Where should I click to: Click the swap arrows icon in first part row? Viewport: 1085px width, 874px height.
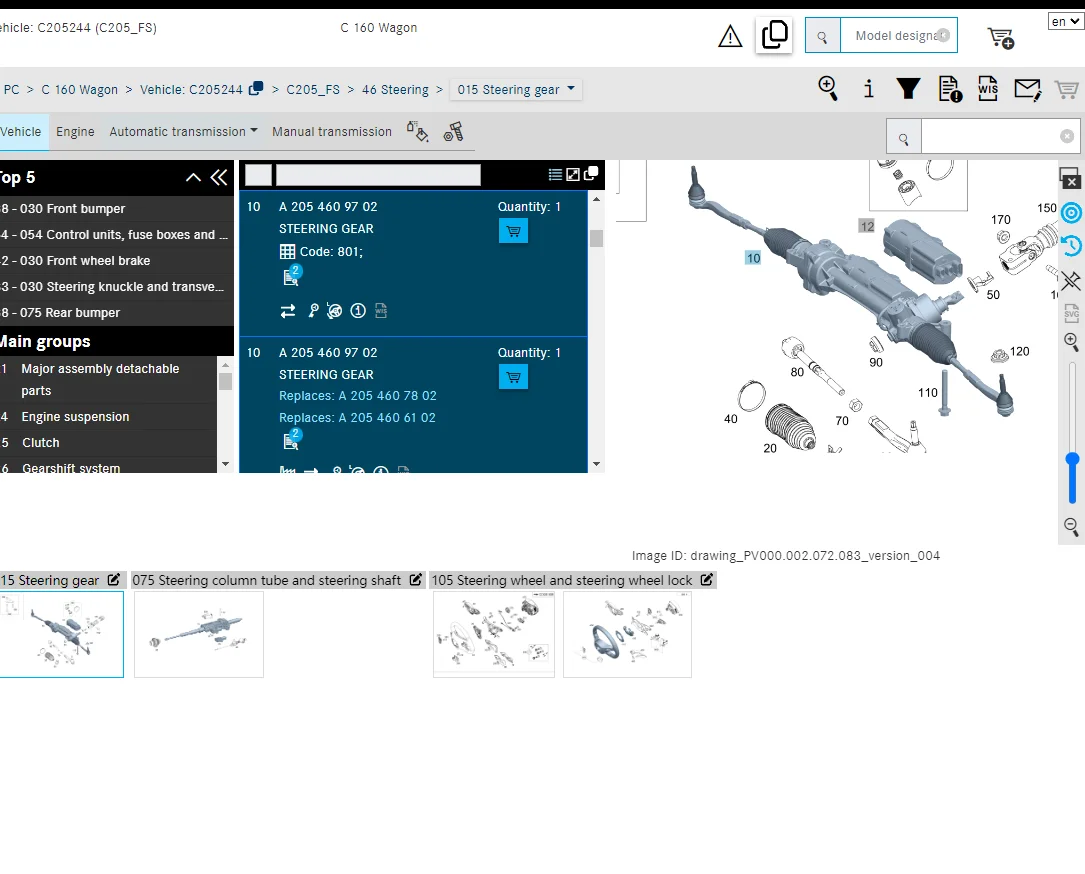pos(288,311)
